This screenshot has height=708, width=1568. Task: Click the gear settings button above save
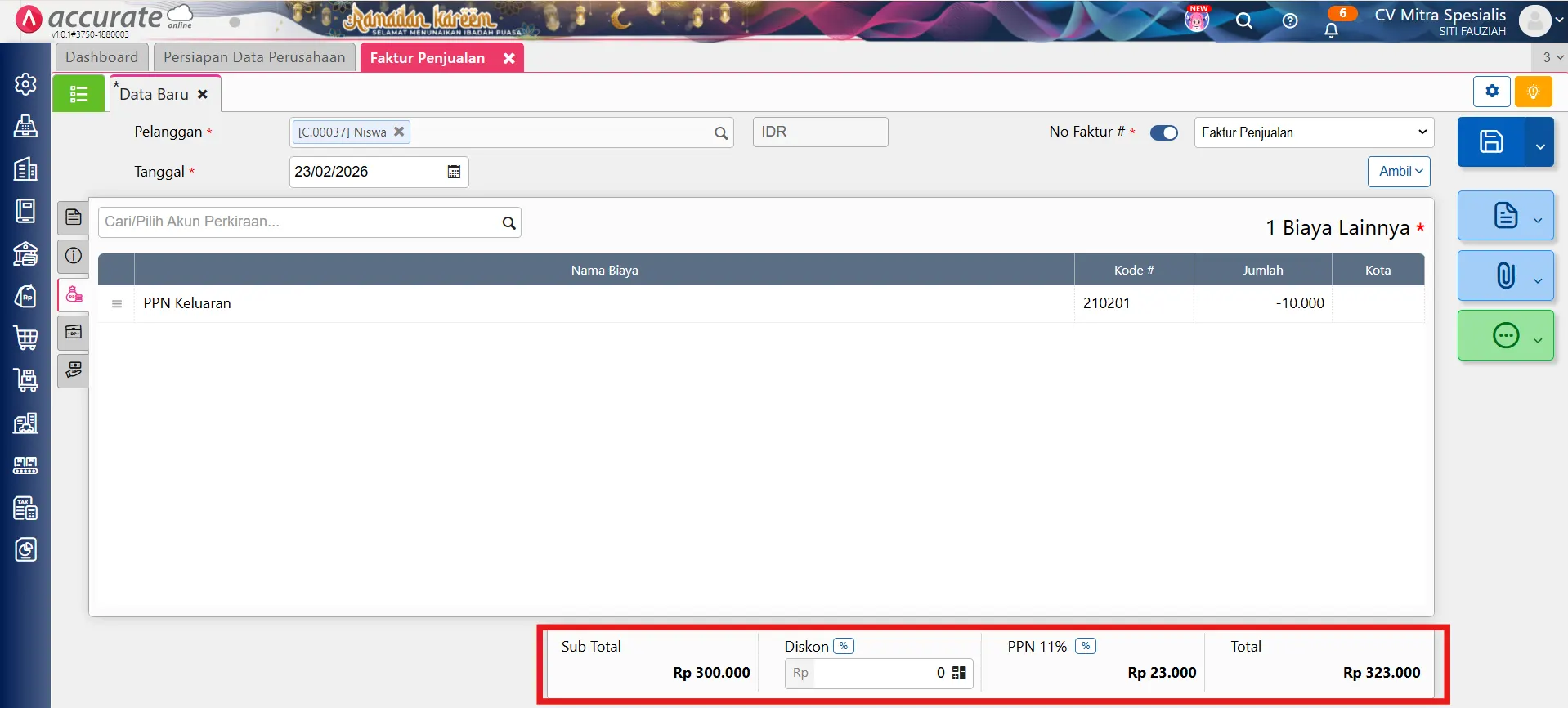(1491, 92)
